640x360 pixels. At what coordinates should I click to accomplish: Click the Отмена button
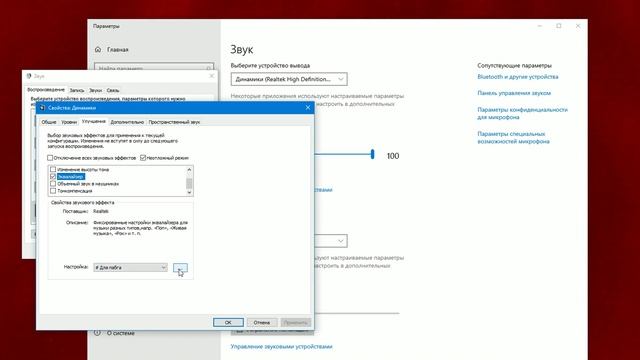pos(262,322)
